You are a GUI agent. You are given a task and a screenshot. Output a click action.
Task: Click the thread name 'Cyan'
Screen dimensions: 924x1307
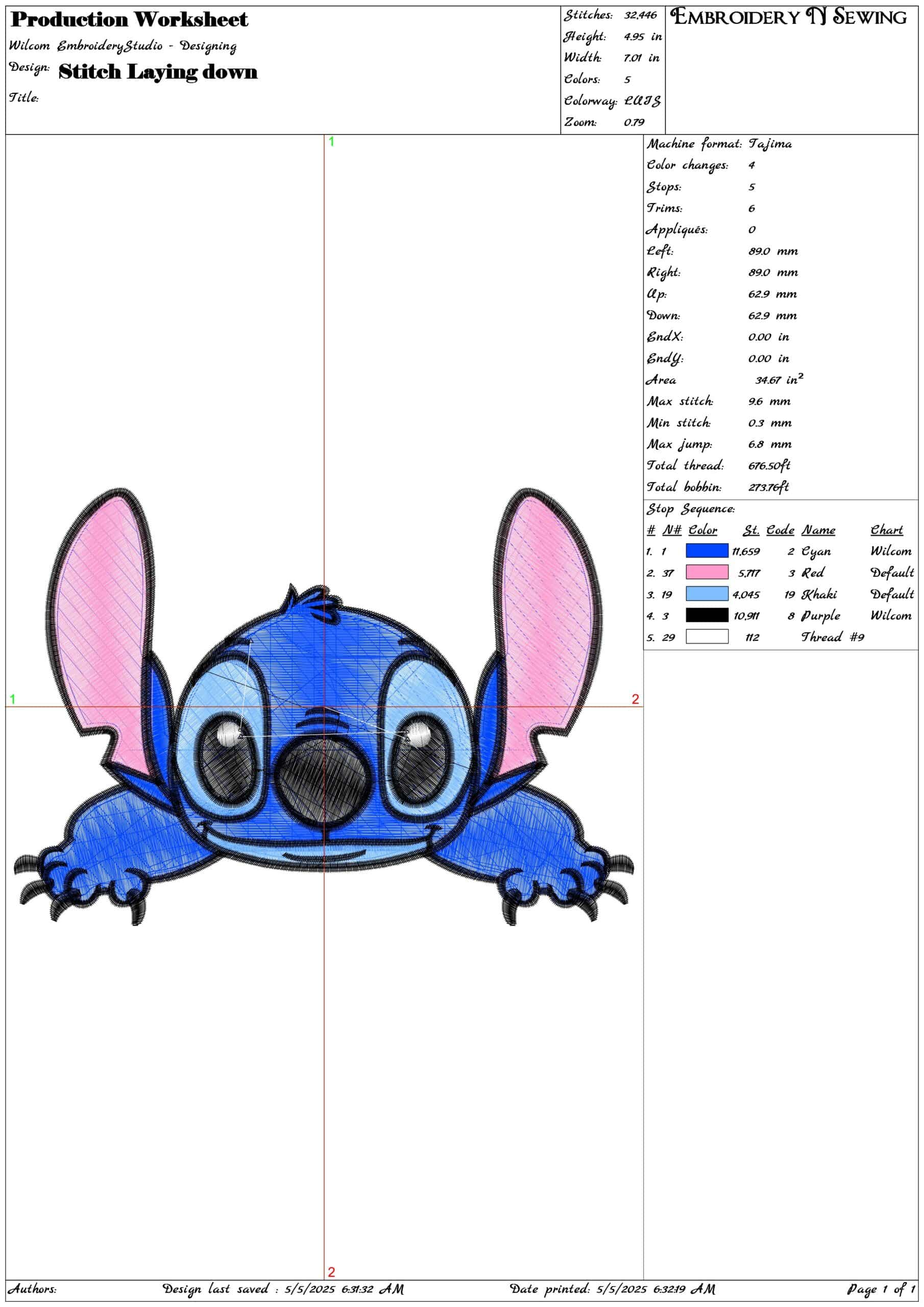[816, 551]
